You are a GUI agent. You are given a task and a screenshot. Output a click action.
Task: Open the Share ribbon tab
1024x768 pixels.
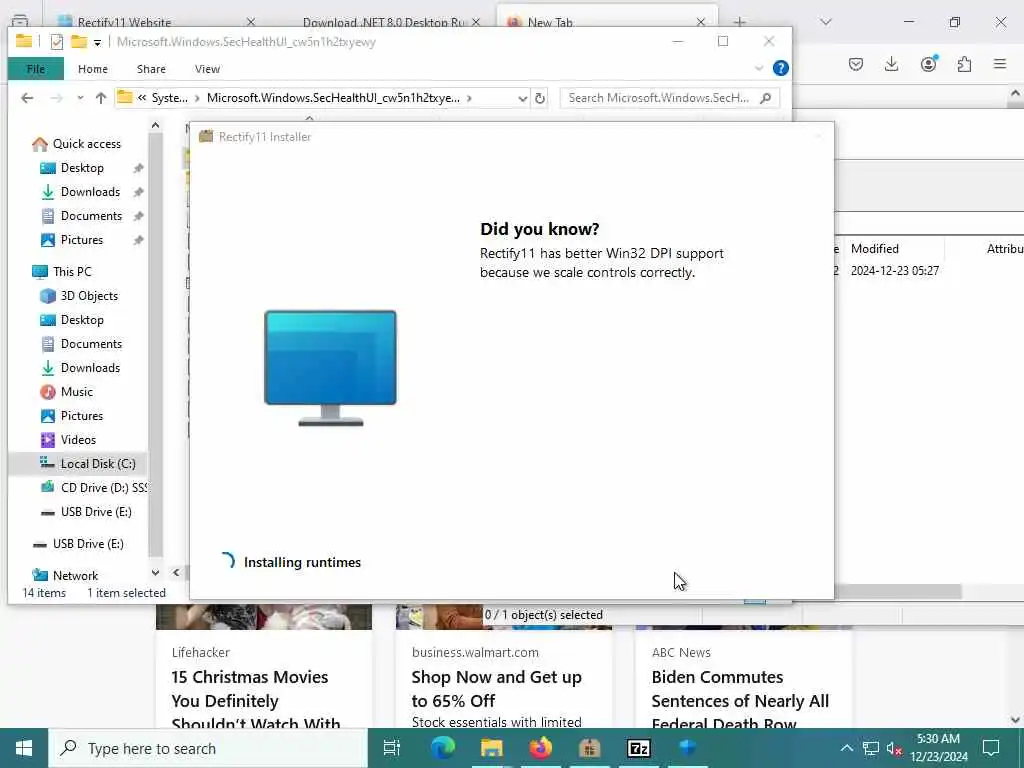pos(151,69)
